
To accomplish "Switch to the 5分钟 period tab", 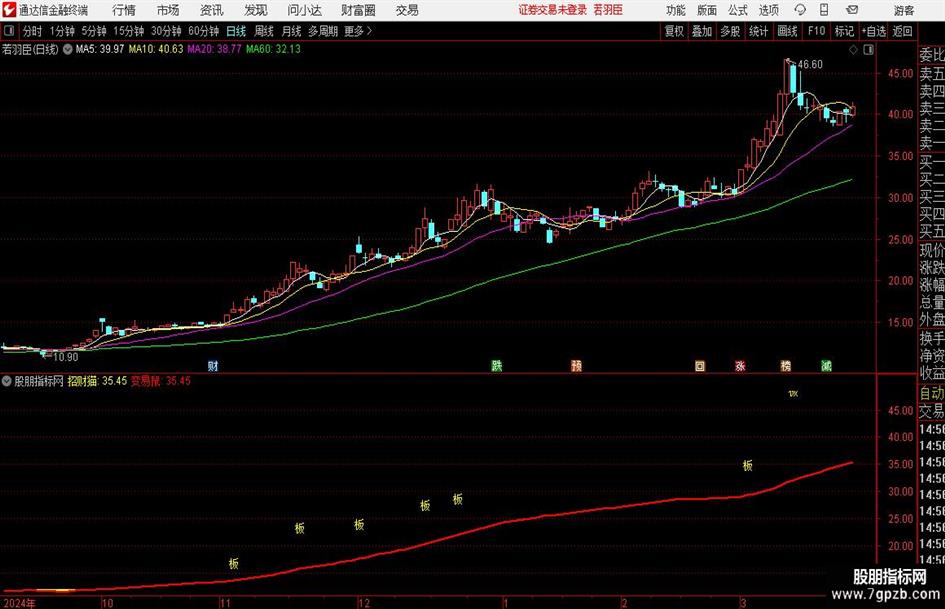I will [x=94, y=31].
